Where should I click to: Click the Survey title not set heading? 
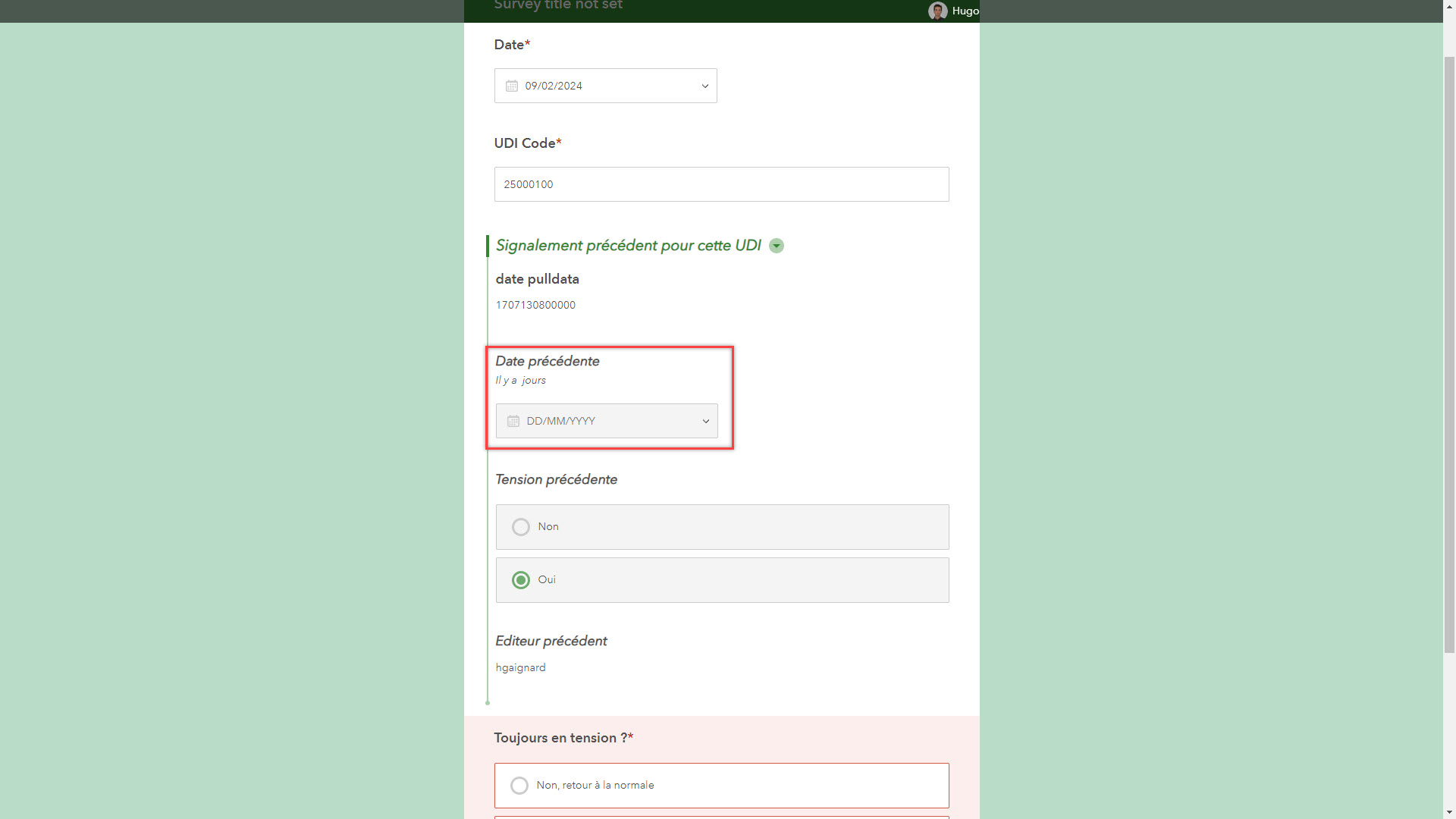558,6
